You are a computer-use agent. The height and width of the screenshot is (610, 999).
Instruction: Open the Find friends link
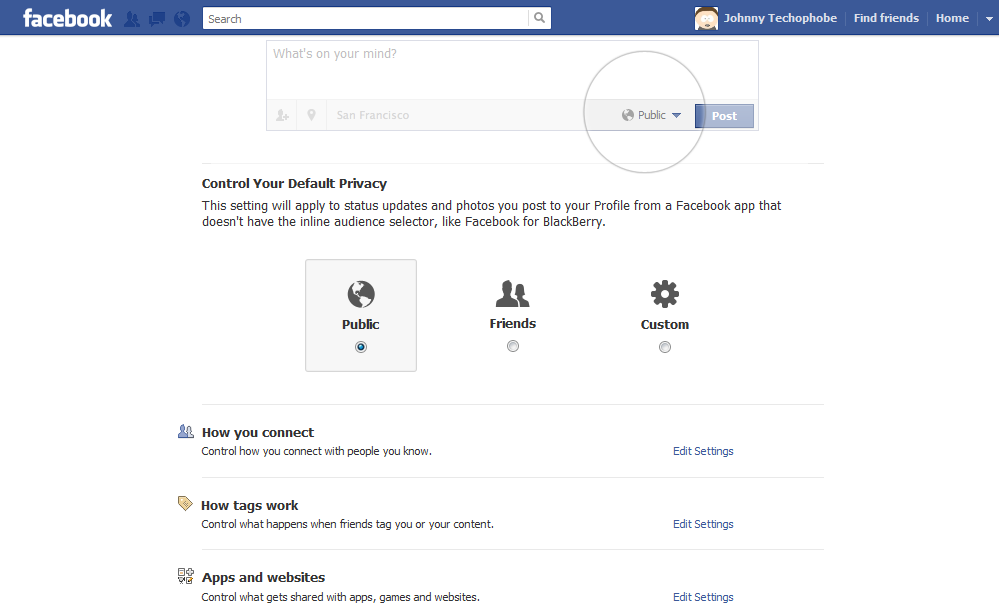point(886,18)
